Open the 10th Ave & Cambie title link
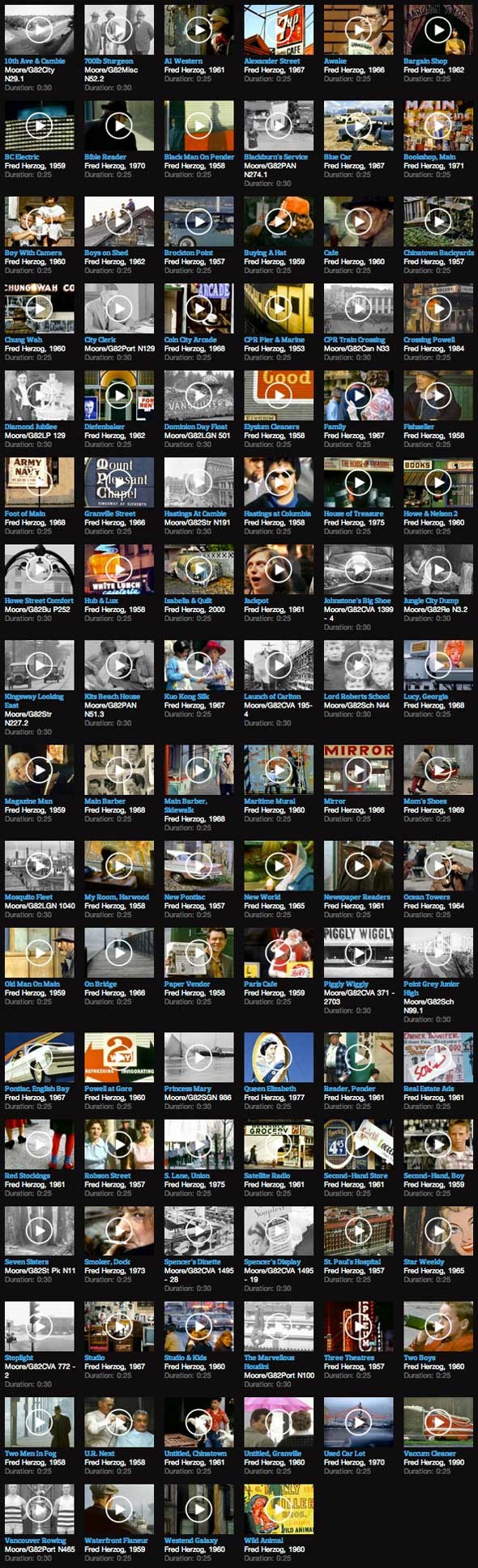This screenshot has width=478, height=1568. 35,61
